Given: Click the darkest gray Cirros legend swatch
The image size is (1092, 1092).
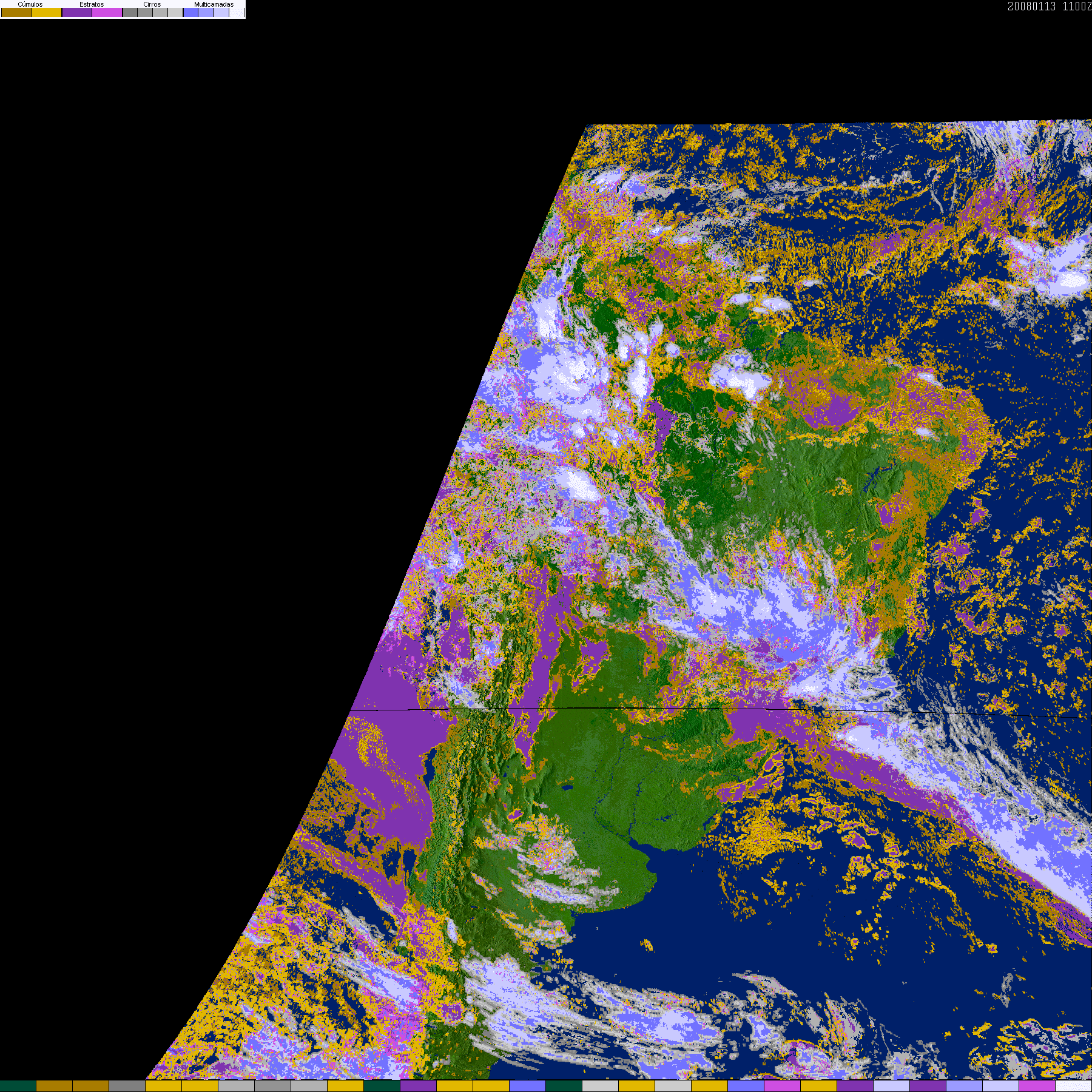Looking at the screenshot, I should click(130, 12).
